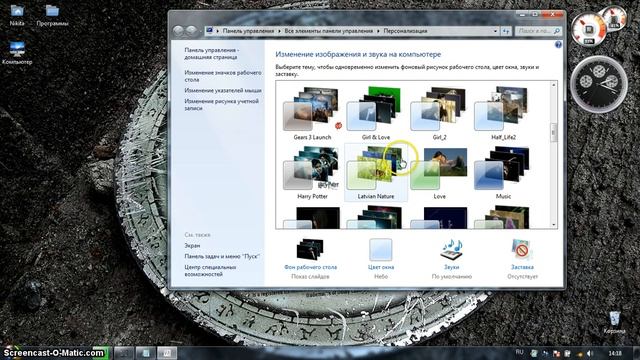Select the Gears 3 Launch theme
The image size is (640, 360).
tap(312, 113)
